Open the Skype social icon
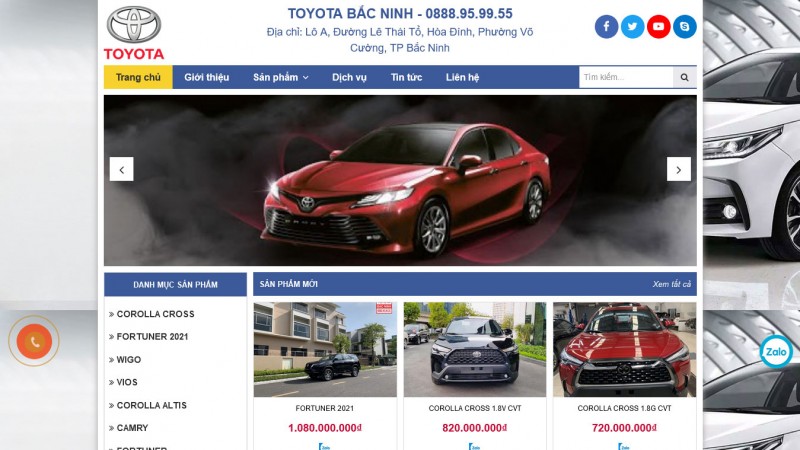Viewport: 800px width, 450px height. (x=684, y=27)
